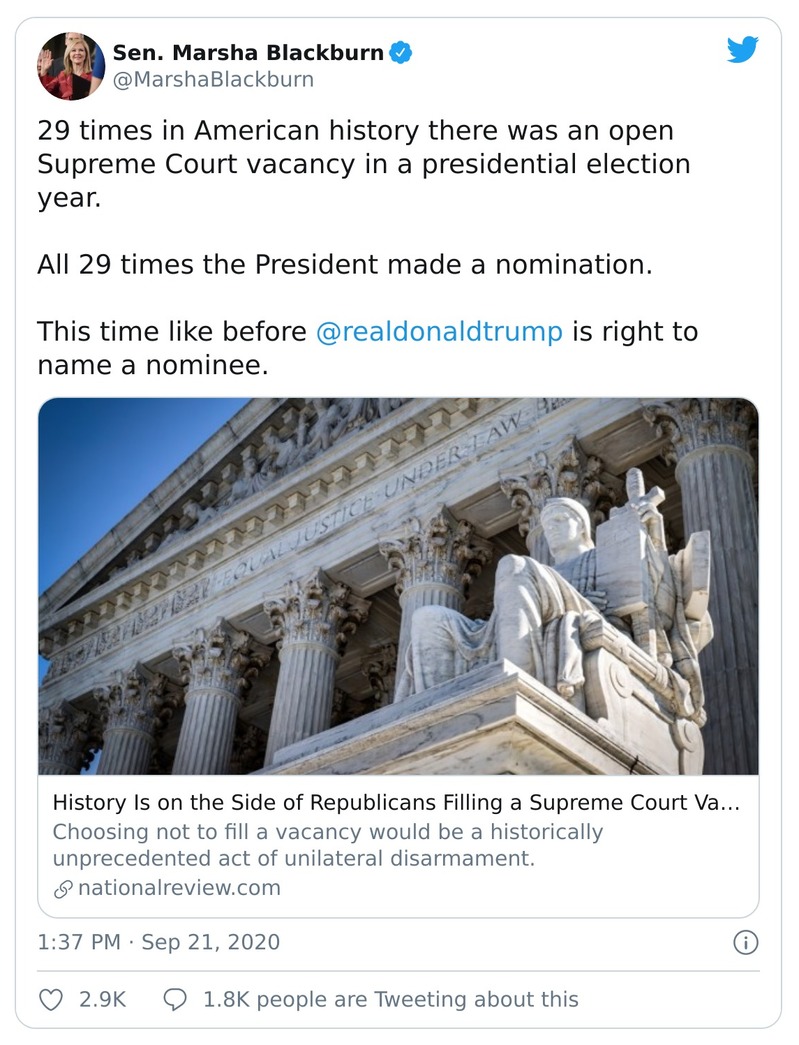This screenshot has width=799, height=1045.
Task: Click the reply speech bubble icon
Action: coord(175,999)
